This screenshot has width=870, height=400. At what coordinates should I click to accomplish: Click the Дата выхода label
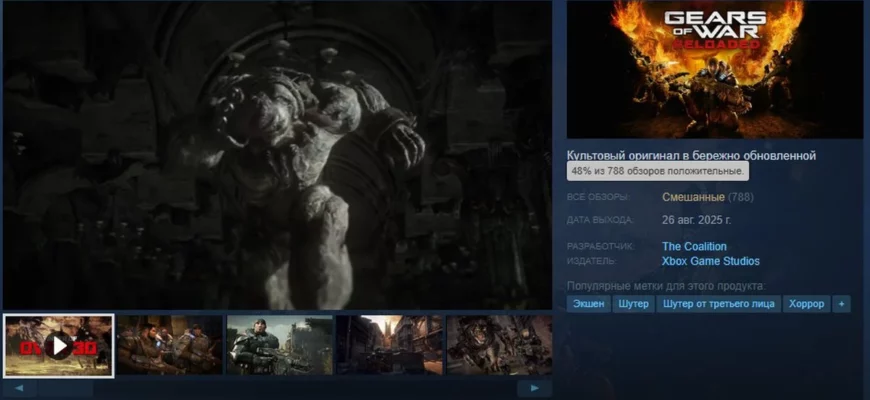coord(600,220)
